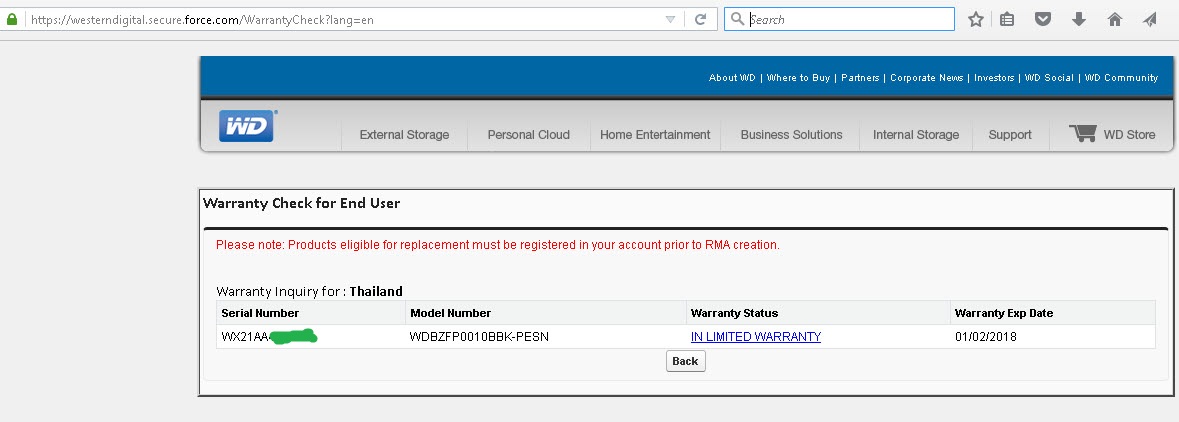Click the Pocket save icon
The height and width of the screenshot is (422, 1179).
click(x=1042, y=19)
